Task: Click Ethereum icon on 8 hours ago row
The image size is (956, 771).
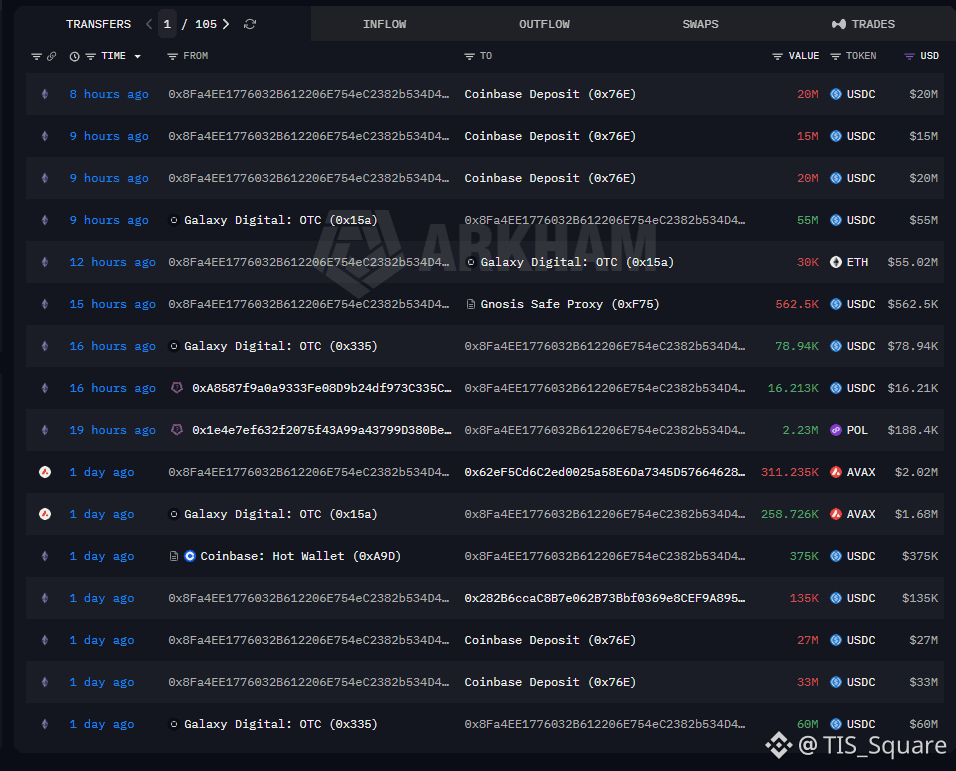Action: (45, 94)
